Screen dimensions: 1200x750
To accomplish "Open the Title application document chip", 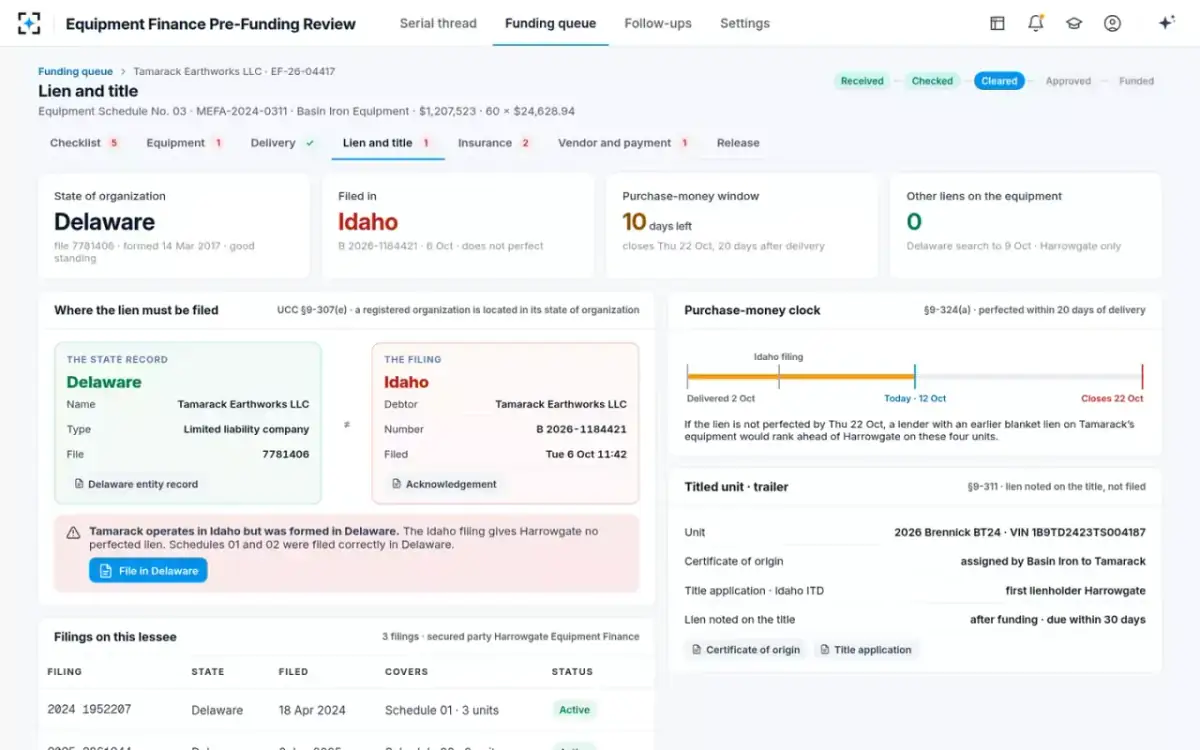I will pos(865,650).
